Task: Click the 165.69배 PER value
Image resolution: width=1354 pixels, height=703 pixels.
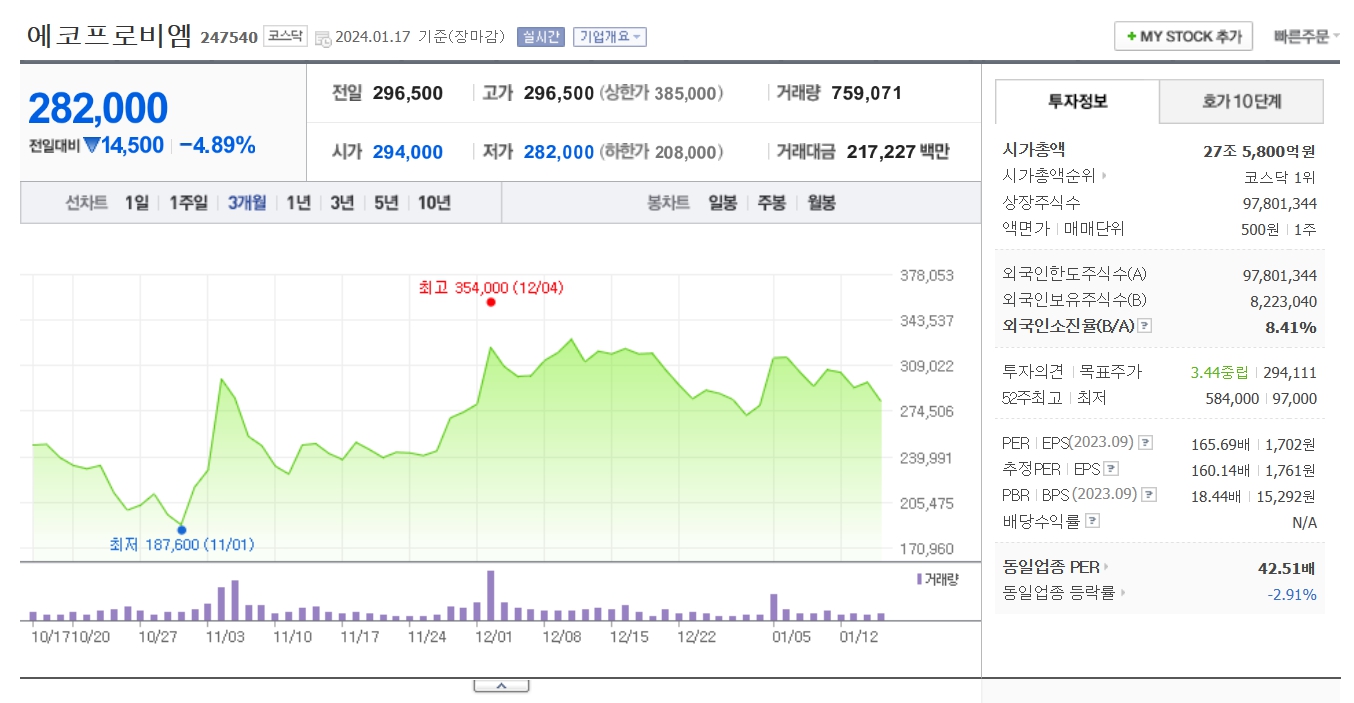Action: coord(1221,443)
